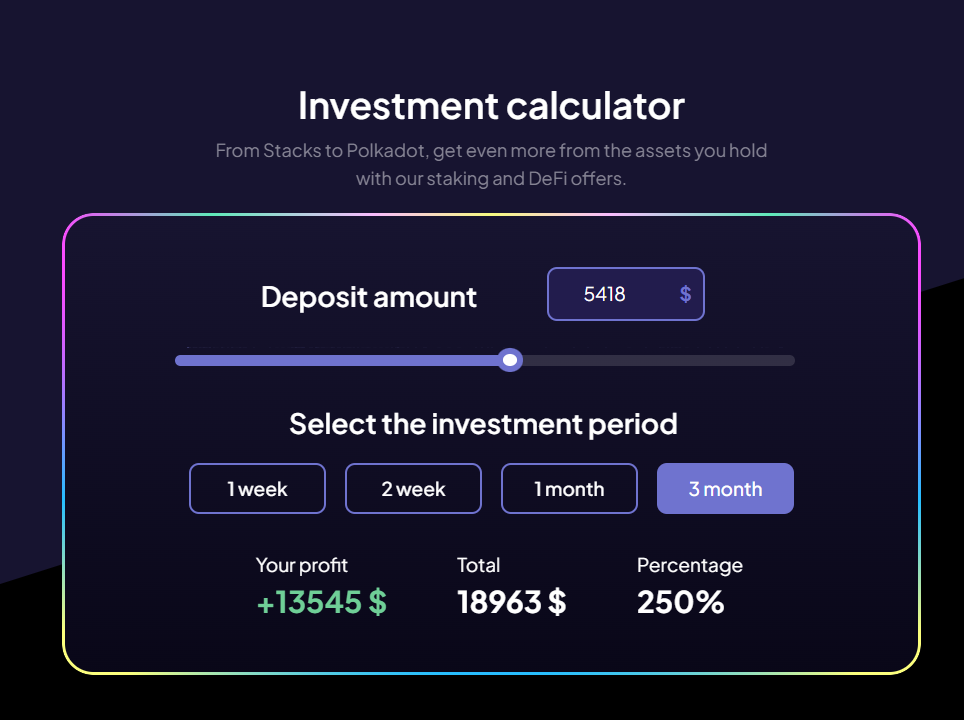Choose the 2 week period option
This screenshot has height=720, width=964.
click(413, 489)
